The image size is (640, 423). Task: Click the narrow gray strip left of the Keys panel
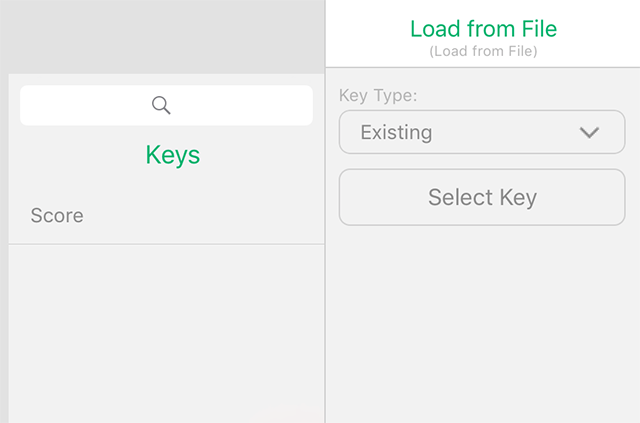coord(4,248)
